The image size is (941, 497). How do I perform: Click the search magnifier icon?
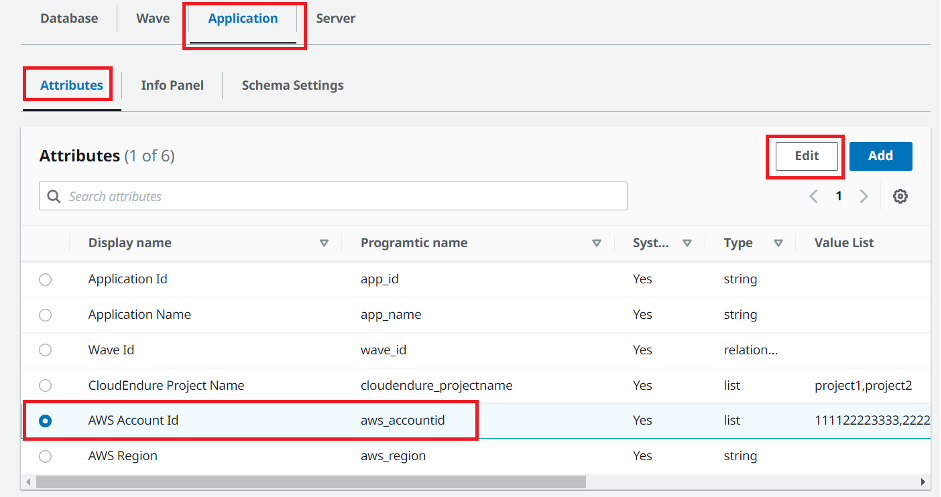coord(54,196)
